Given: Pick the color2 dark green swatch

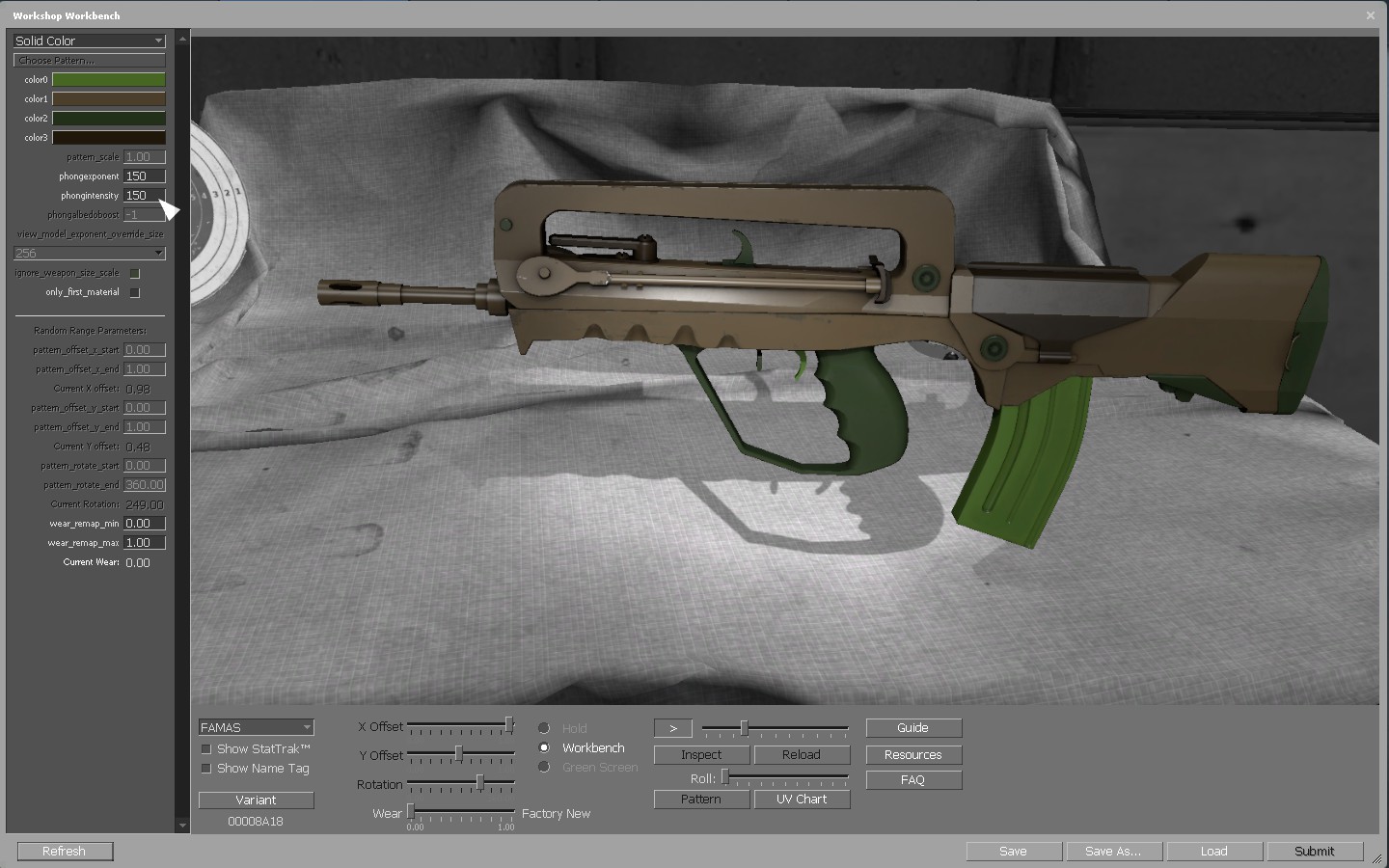Looking at the screenshot, I should (108, 118).
